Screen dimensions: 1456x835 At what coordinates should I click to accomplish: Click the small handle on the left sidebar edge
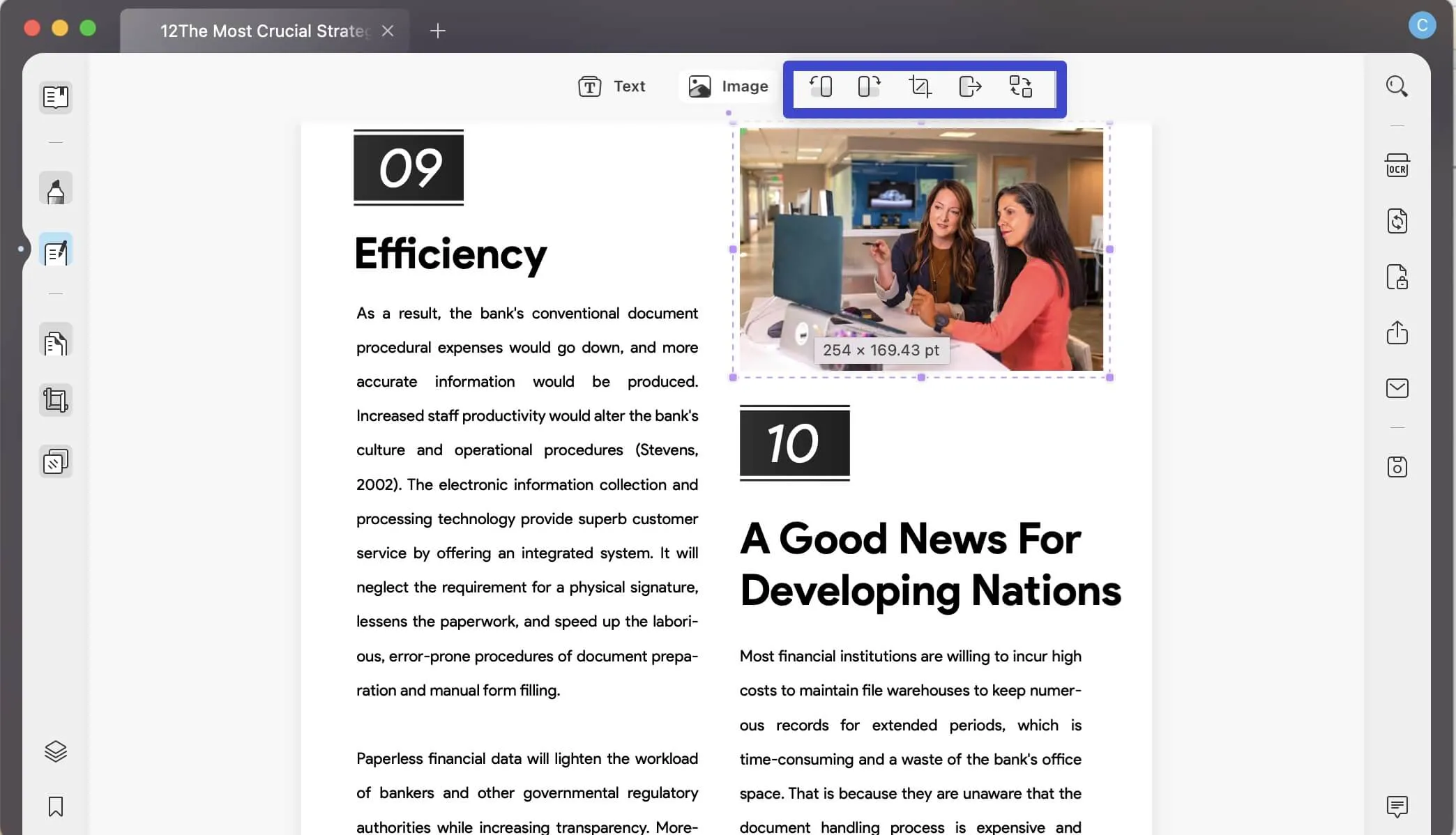coord(21,249)
